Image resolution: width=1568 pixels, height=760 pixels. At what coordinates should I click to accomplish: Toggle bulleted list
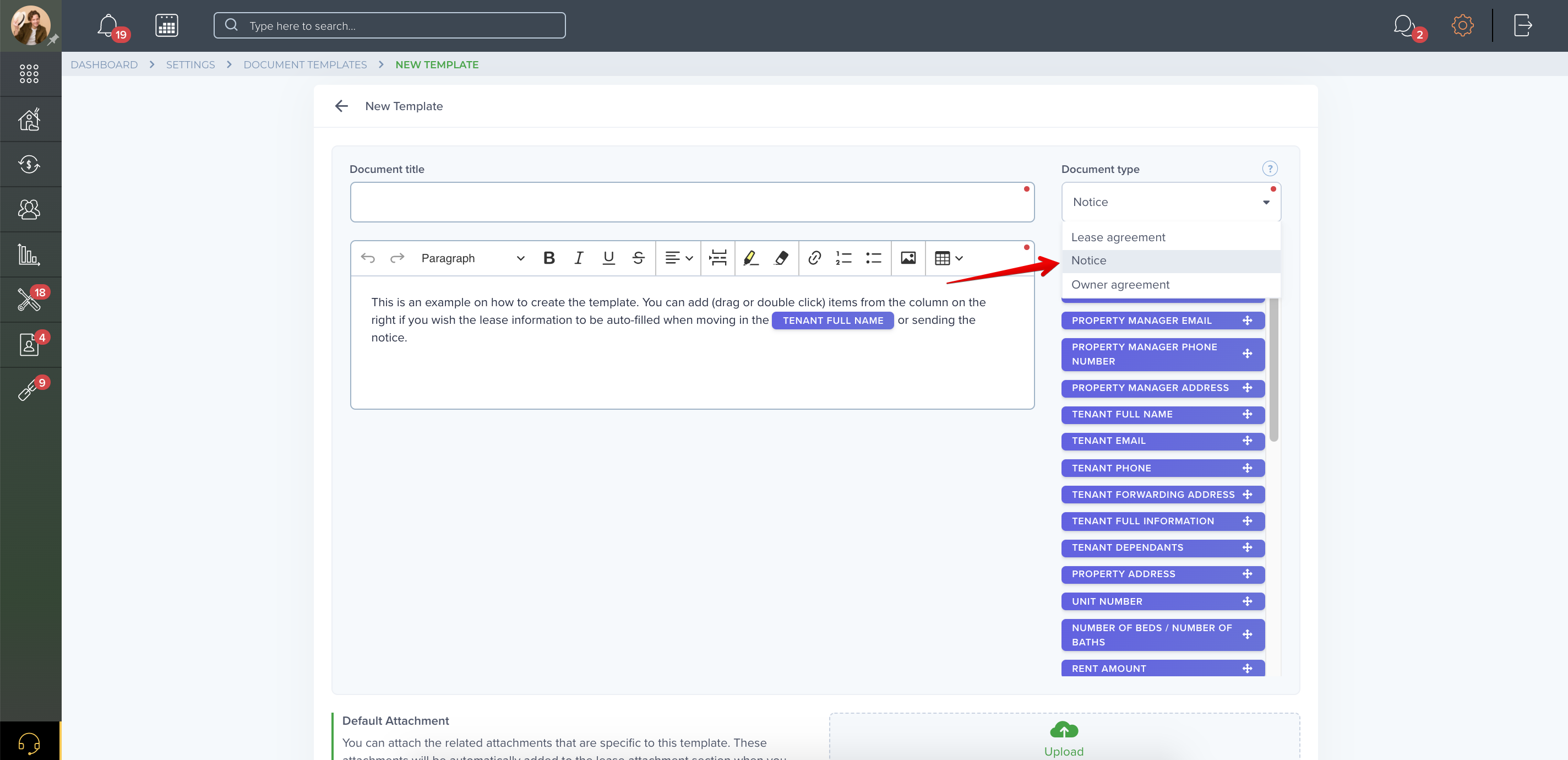tap(874, 258)
